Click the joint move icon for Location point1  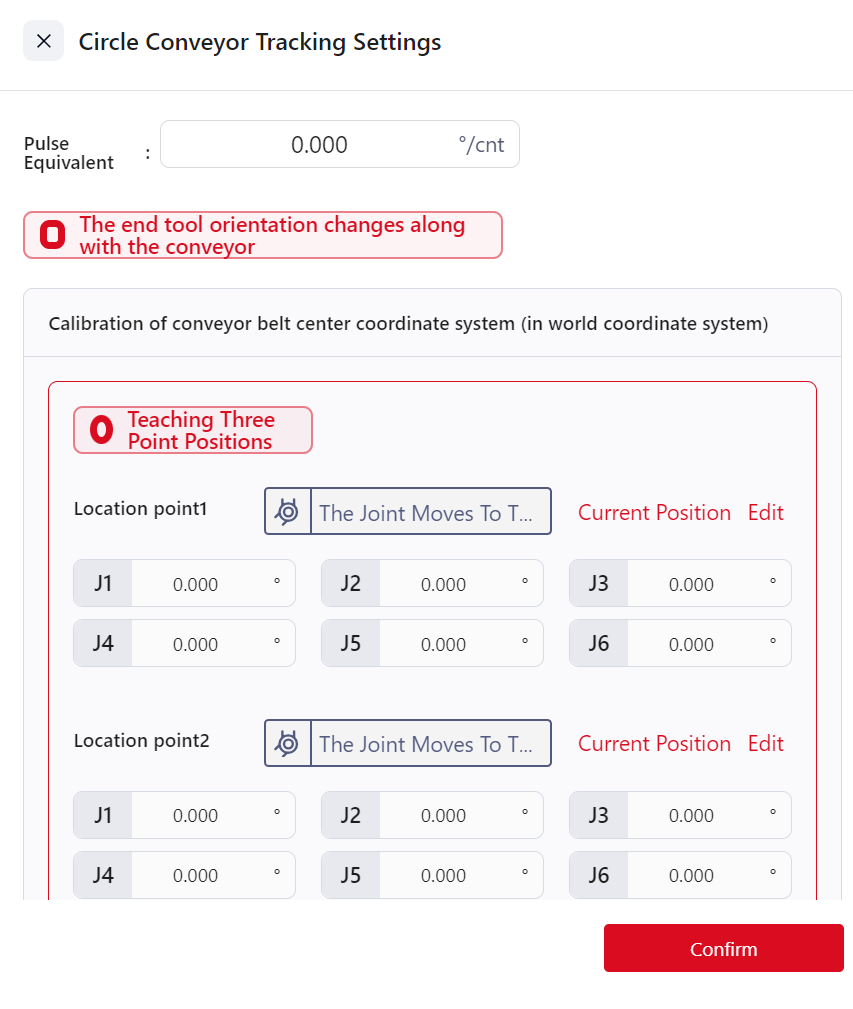coord(288,512)
